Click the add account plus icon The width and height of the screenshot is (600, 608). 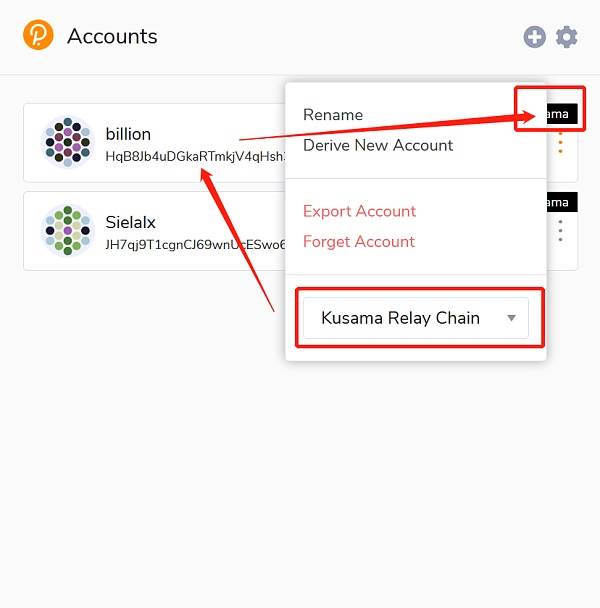point(534,37)
